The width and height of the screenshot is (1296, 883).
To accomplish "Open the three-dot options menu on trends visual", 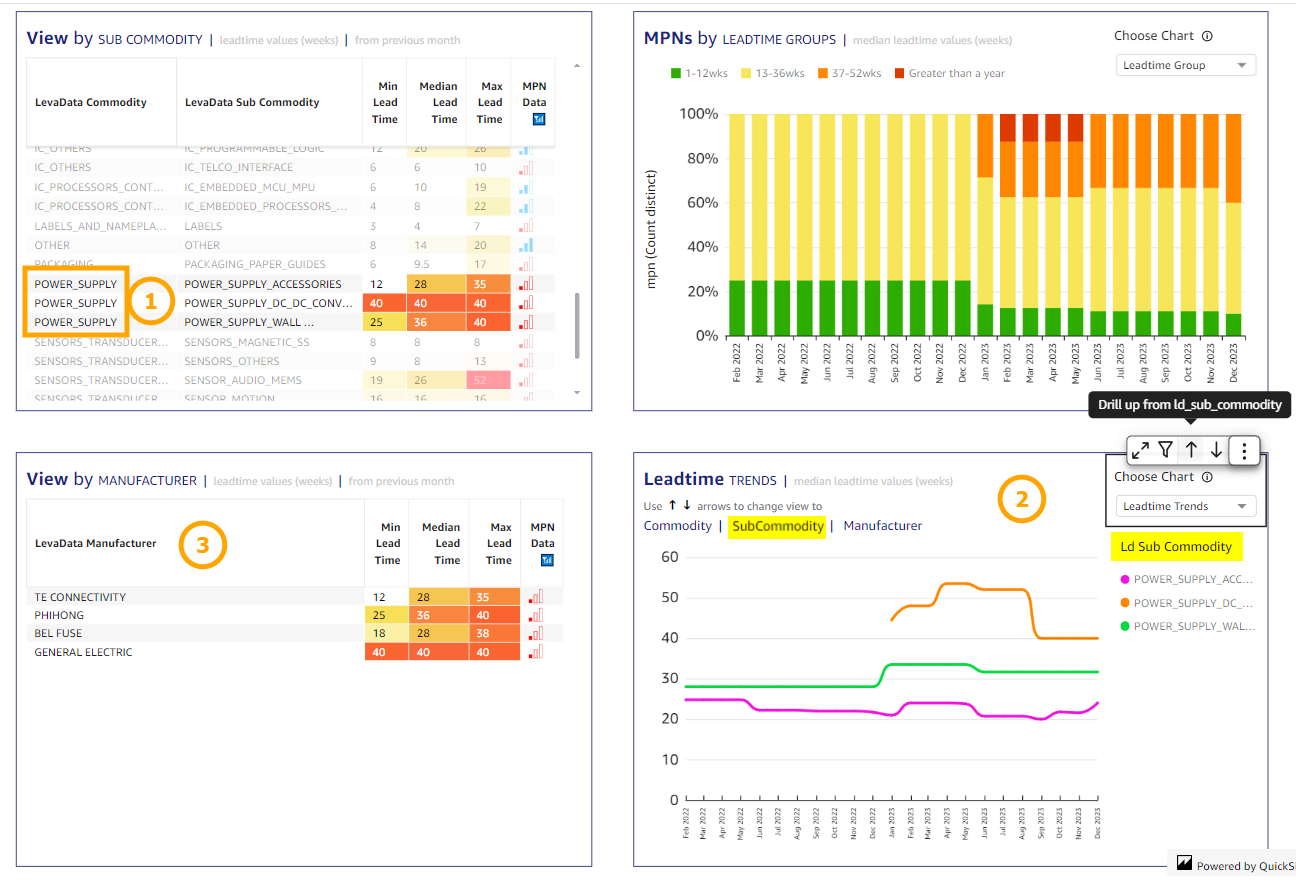I will click(1244, 451).
